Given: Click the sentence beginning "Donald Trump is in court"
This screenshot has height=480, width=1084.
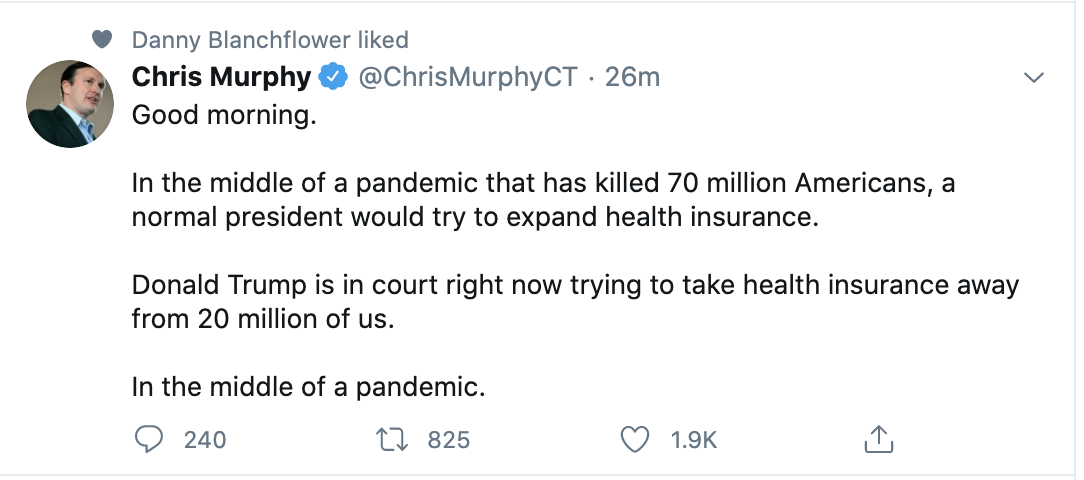Looking at the screenshot, I should (x=575, y=286).
